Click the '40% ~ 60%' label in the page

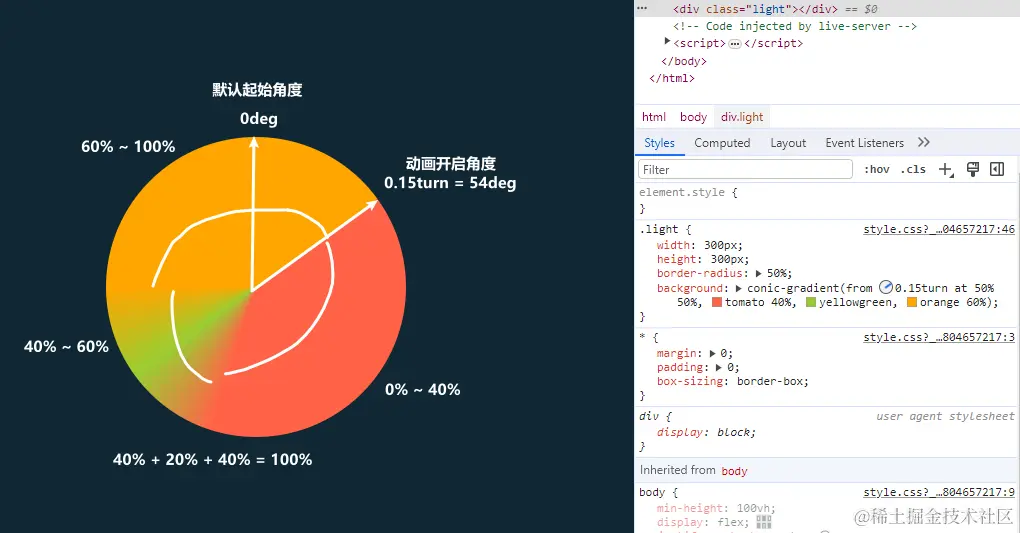point(66,346)
